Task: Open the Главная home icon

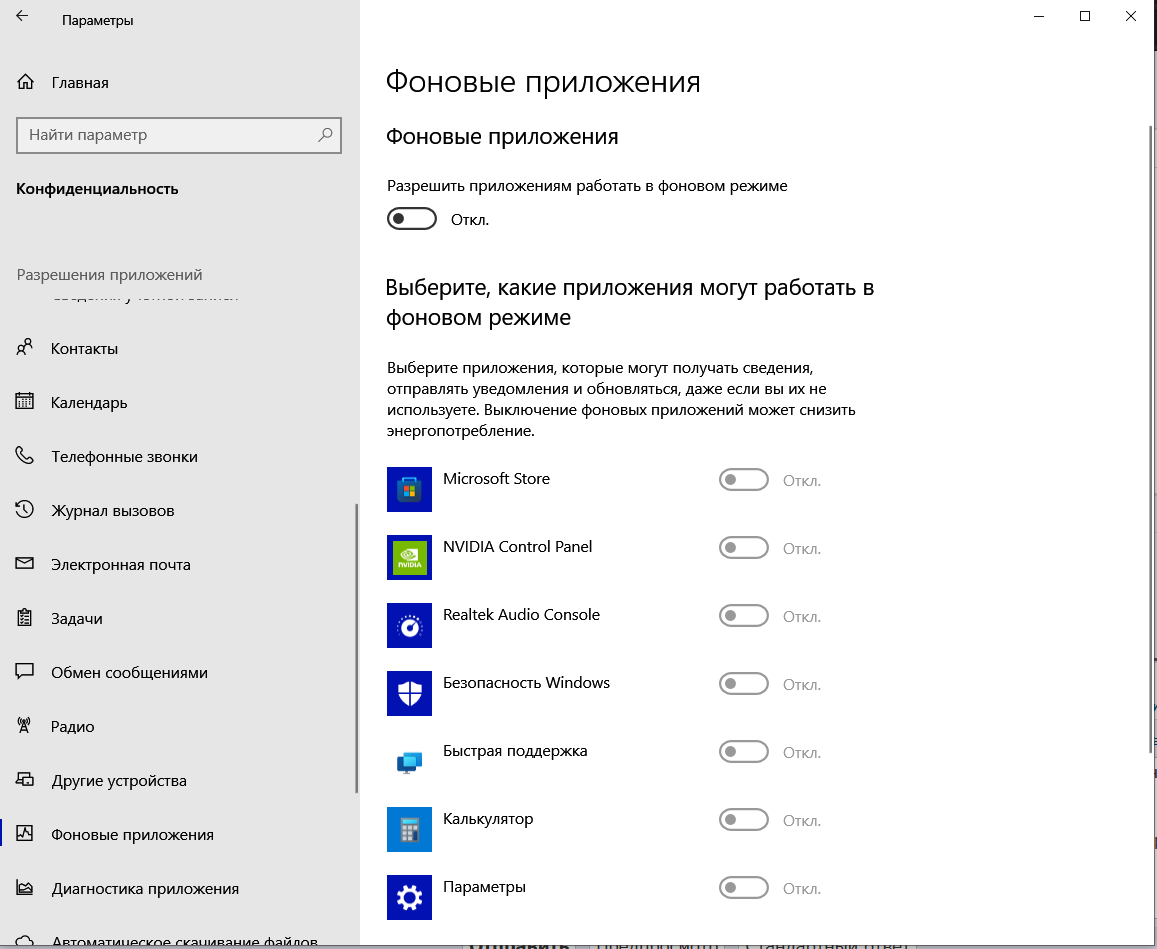Action: (x=25, y=82)
